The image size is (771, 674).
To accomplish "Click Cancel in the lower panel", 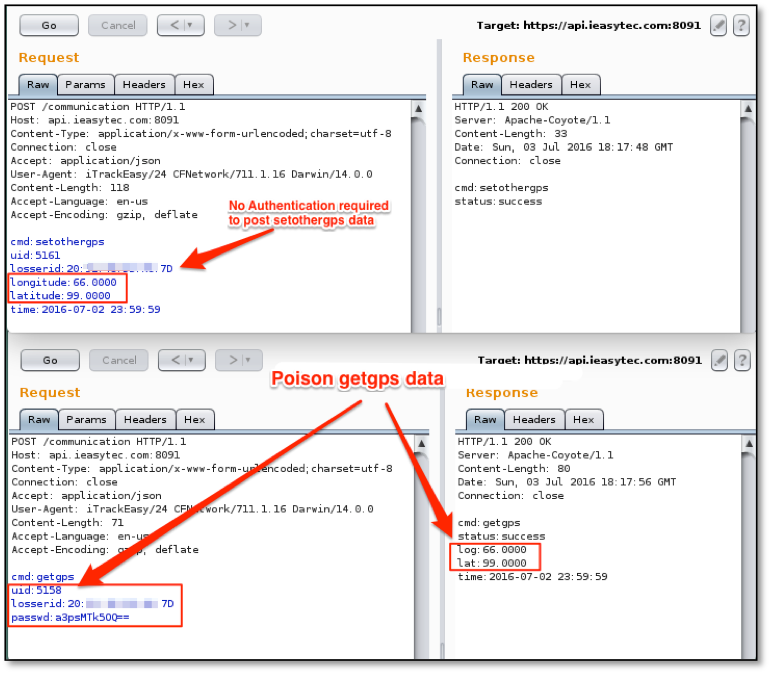I will [x=119, y=360].
